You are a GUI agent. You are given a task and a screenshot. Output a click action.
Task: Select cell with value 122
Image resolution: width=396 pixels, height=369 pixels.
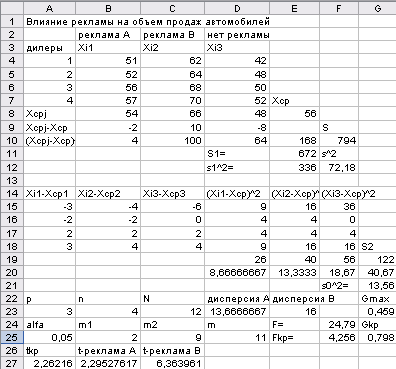pos(377,259)
